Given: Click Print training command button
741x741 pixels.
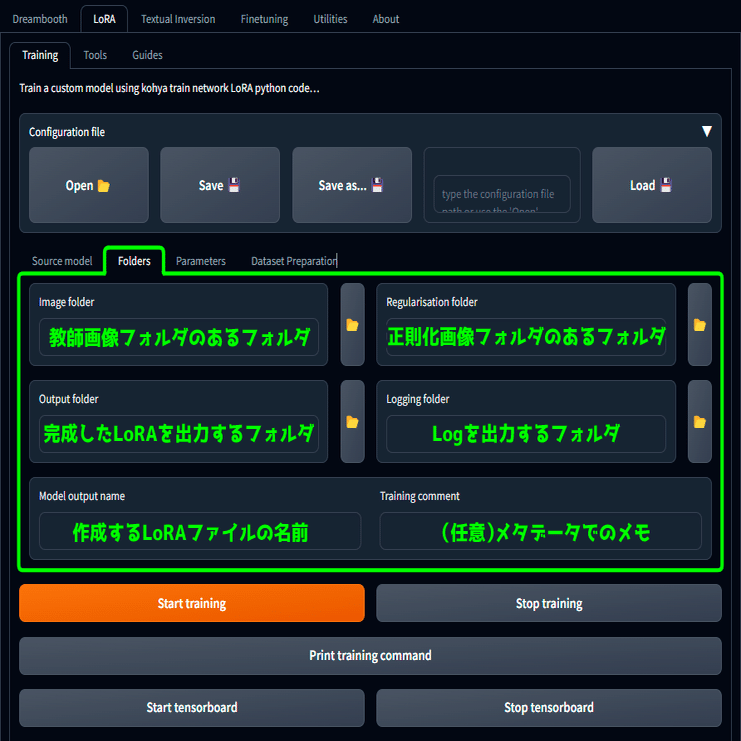Looking at the screenshot, I should (x=370, y=655).
